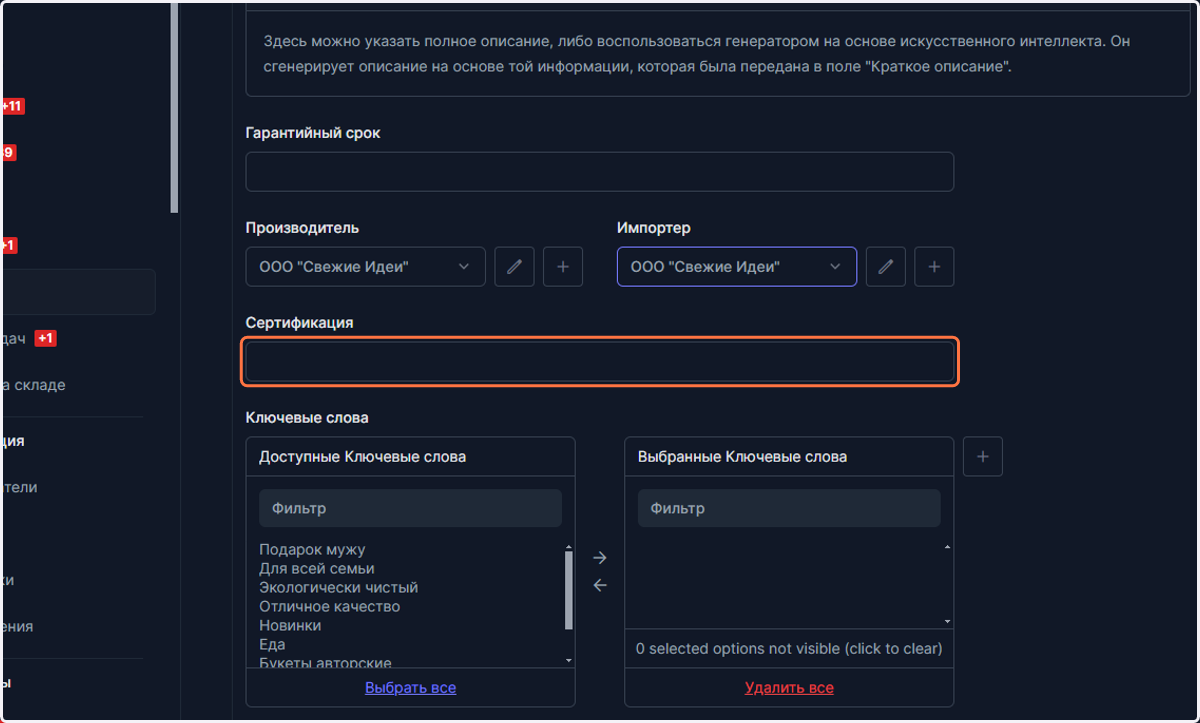Add new keyword with plus icon
Image resolution: width=1200 pixels, height=723 pixels.
tap(983, 456)
